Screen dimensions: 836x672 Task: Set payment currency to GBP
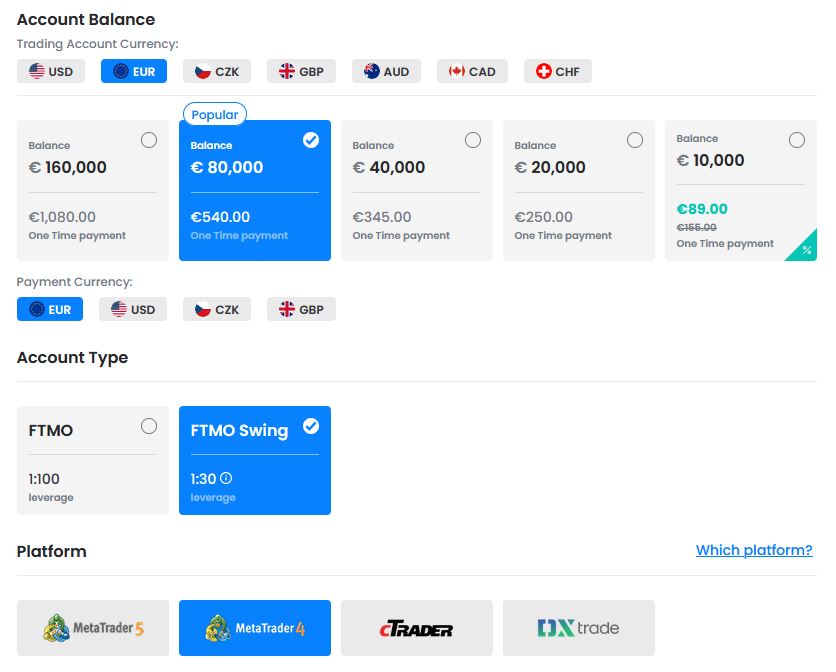coord(301,309)
